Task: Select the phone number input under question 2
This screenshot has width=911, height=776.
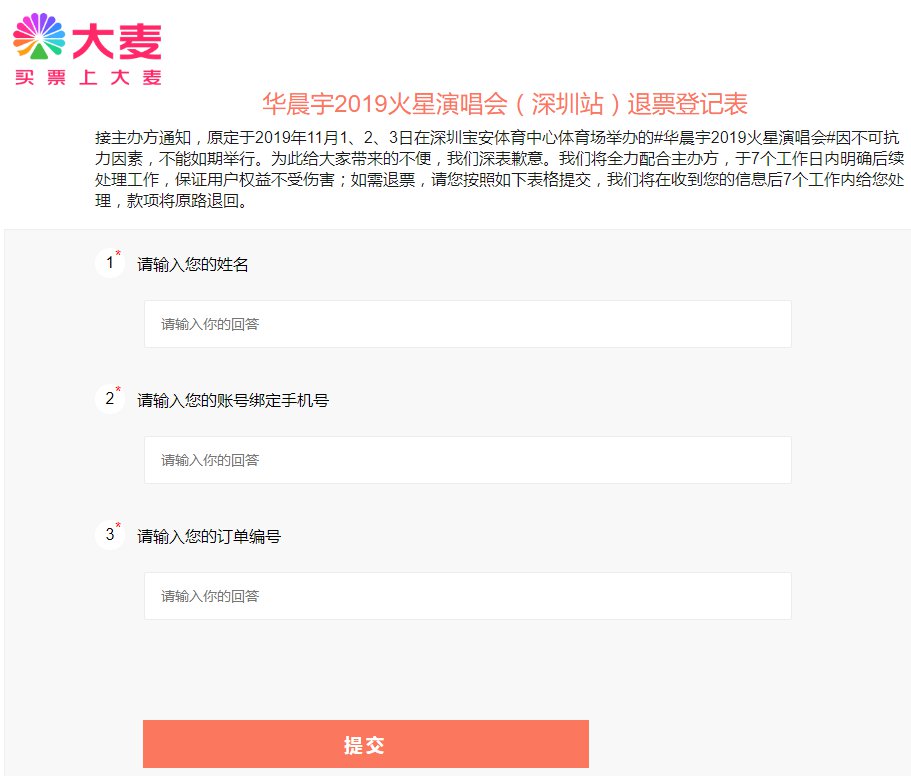Action: 467,460
